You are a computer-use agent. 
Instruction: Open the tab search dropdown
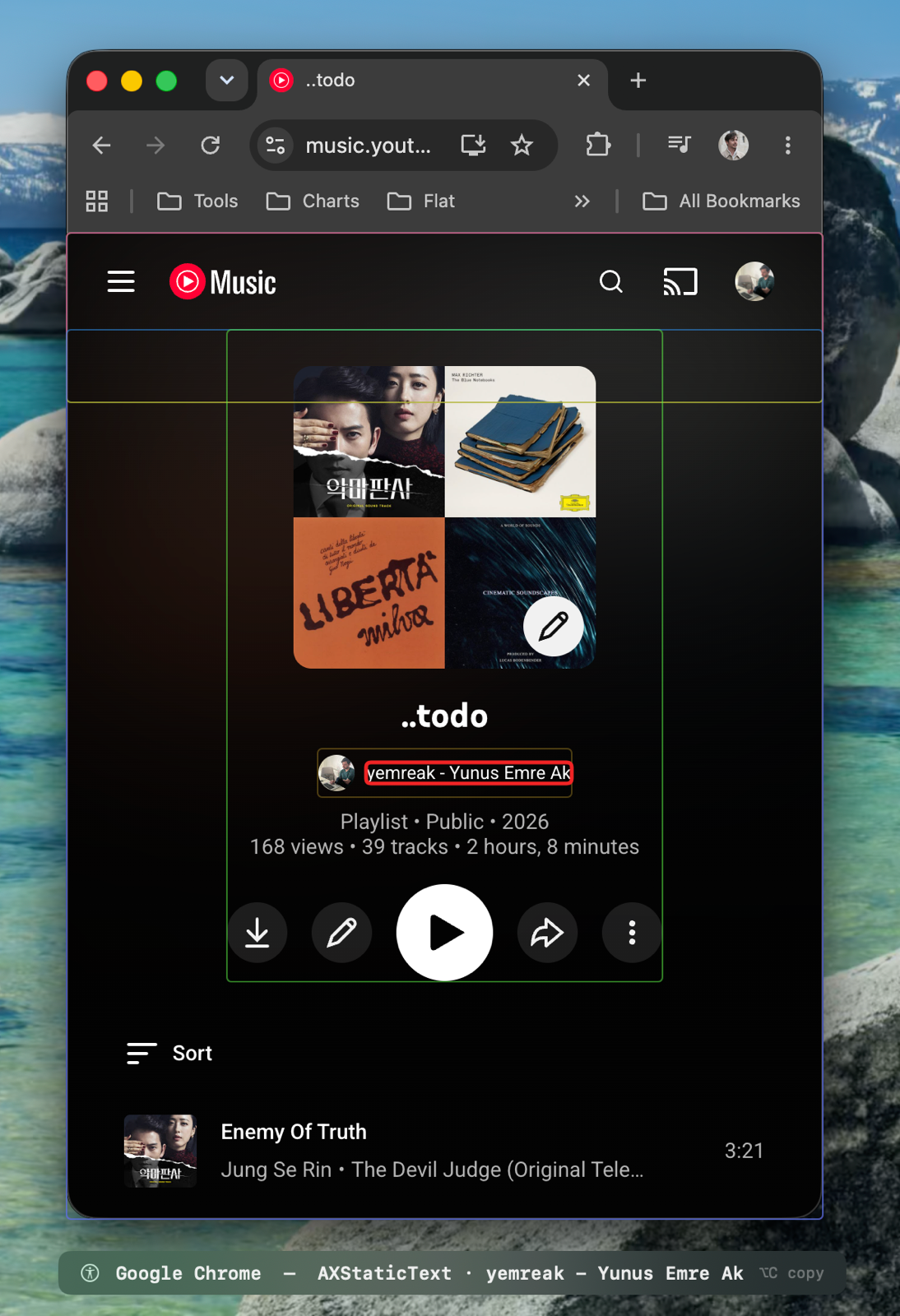click(227, 81)
